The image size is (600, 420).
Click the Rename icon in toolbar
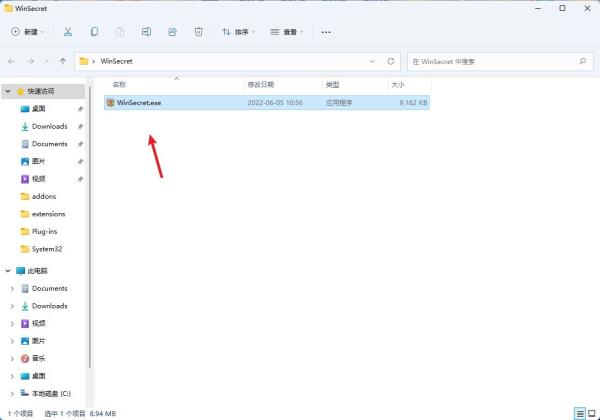coord(146,32)
